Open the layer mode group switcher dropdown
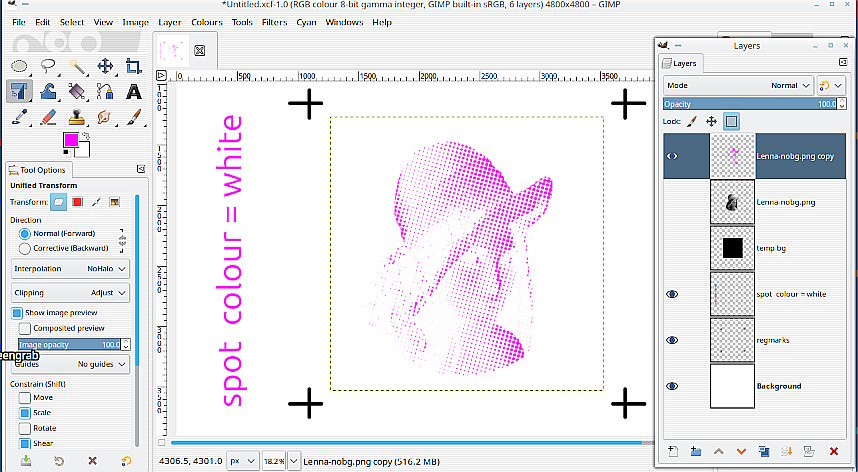 pyautogui.click(x=831, y=85)
